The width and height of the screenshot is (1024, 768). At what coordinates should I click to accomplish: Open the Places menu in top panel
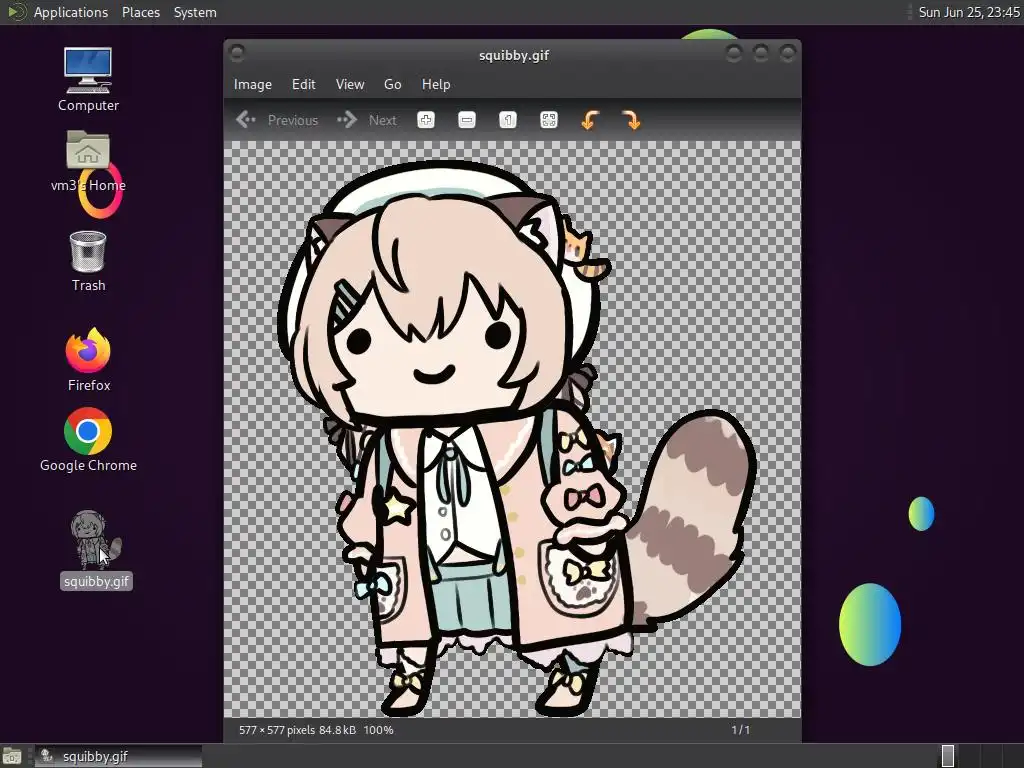coord(141,12)
